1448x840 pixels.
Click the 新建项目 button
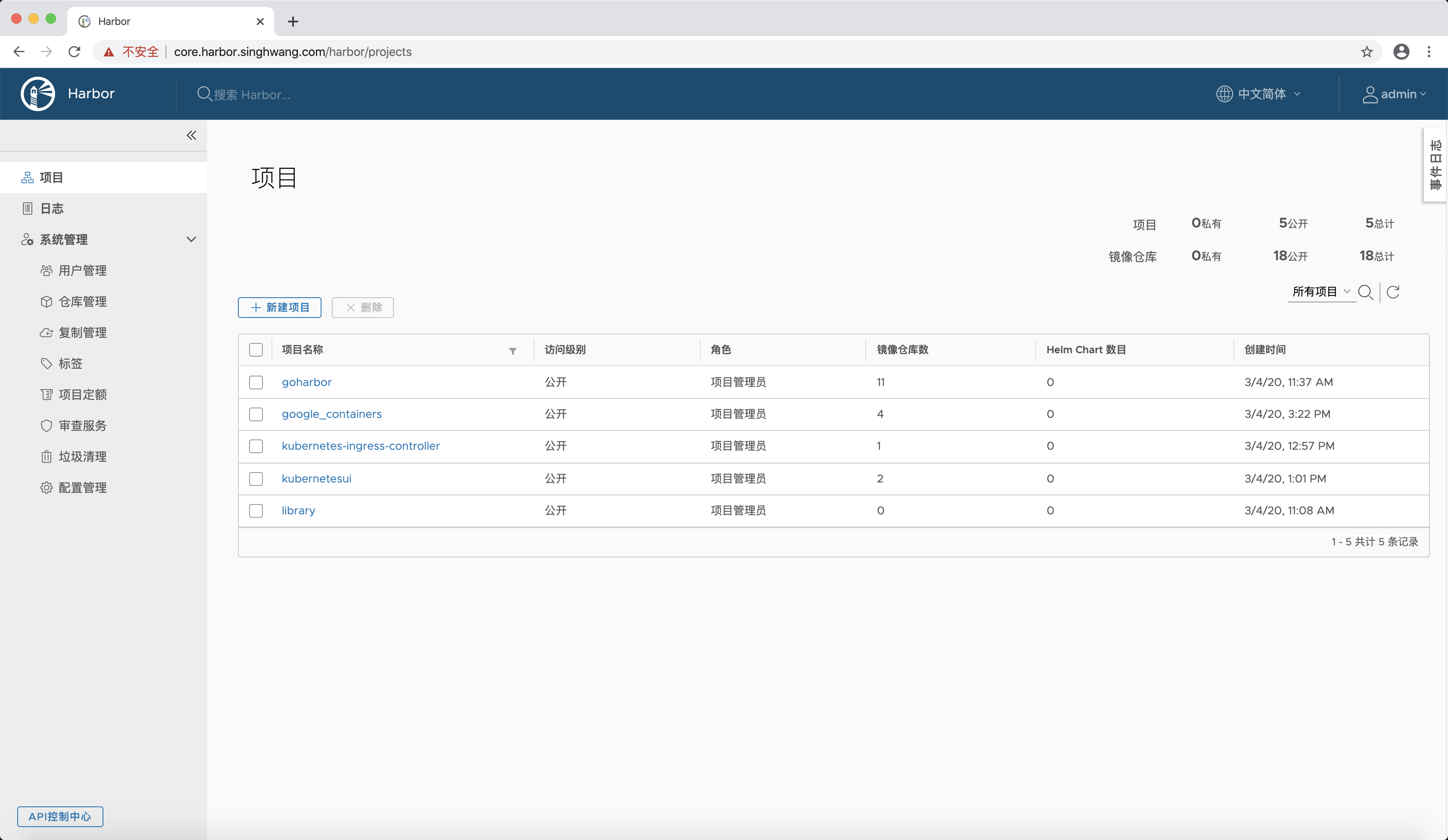coord(280,308)
